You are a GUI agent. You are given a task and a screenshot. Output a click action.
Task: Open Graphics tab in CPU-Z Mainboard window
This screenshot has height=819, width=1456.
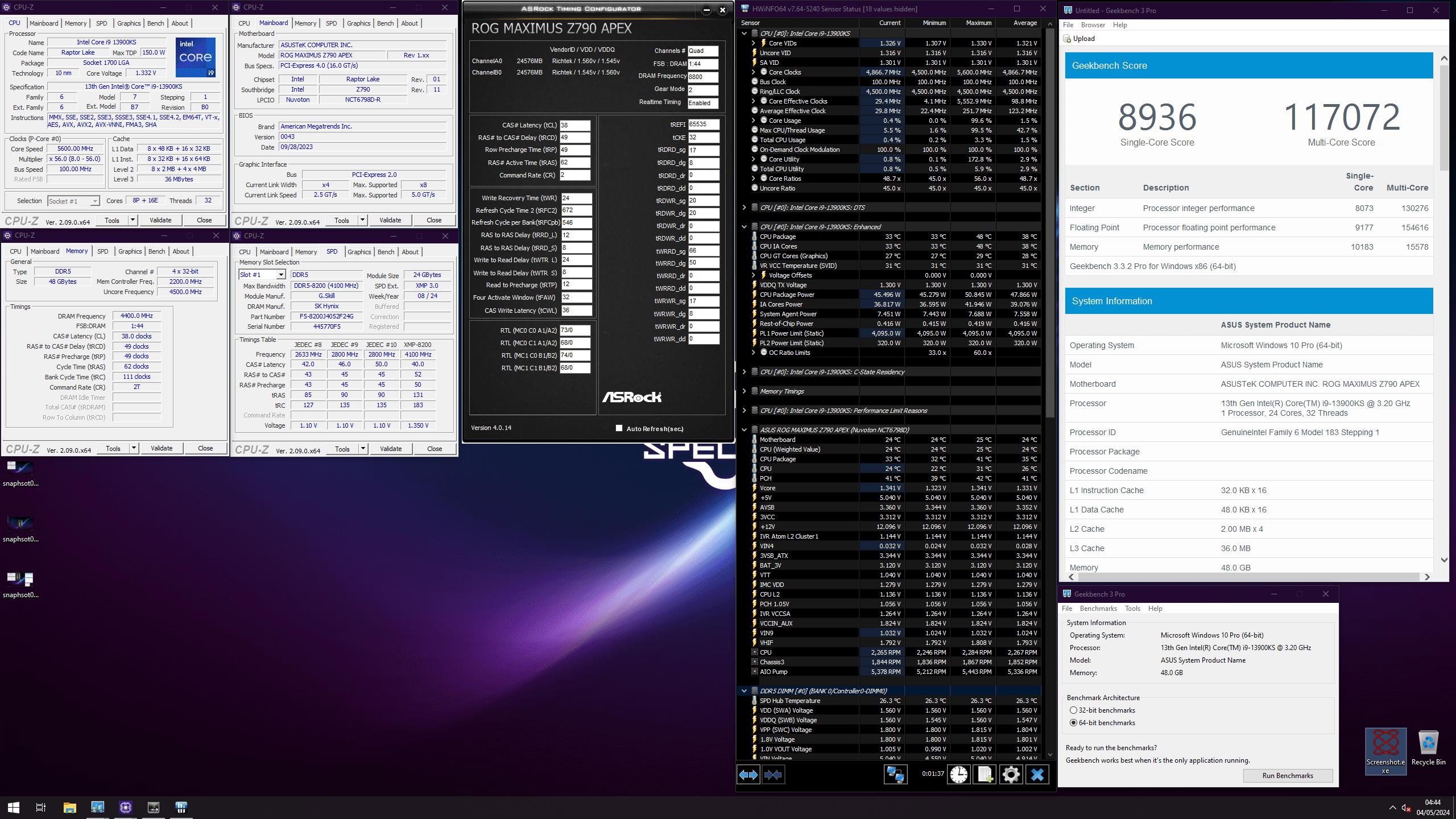click(358, 23)
